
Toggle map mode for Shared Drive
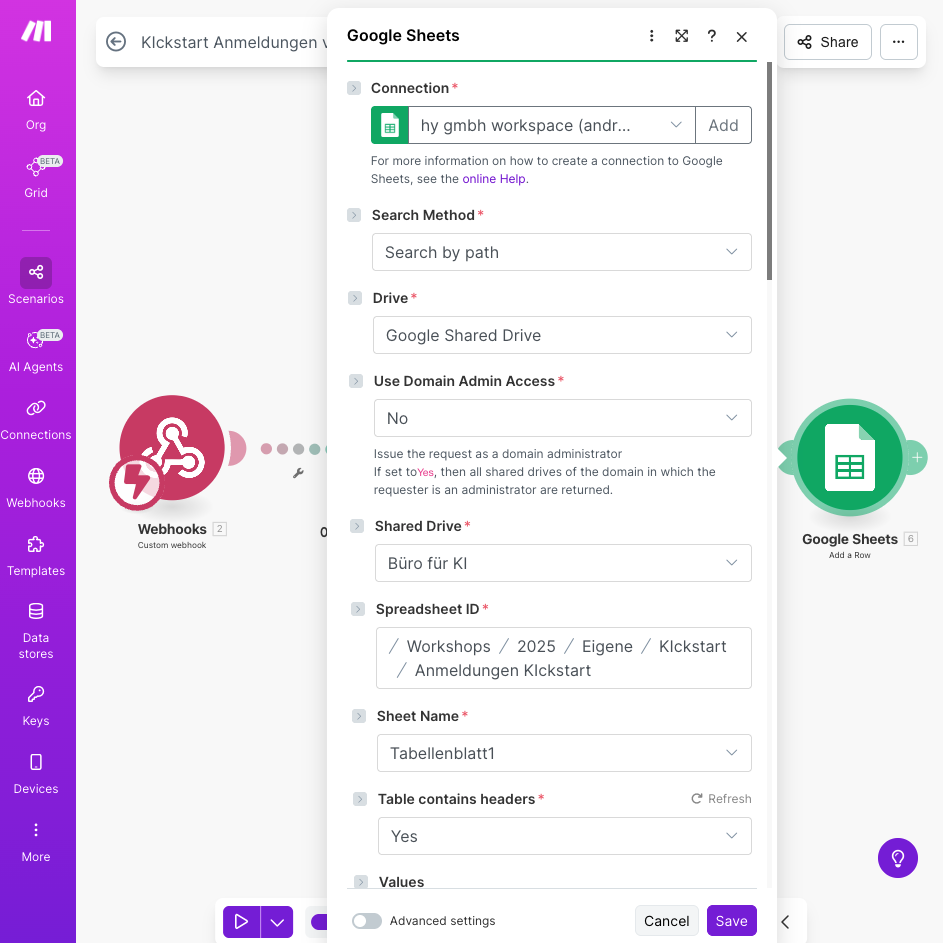[357, 526]
